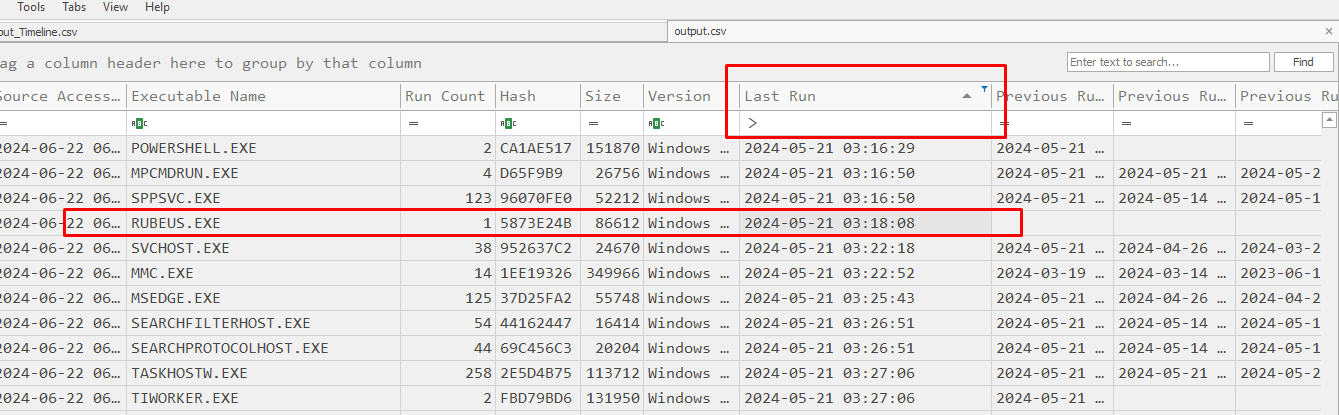
Task: Click the equals filter icon under Run Count
Action: pos(412,123)
